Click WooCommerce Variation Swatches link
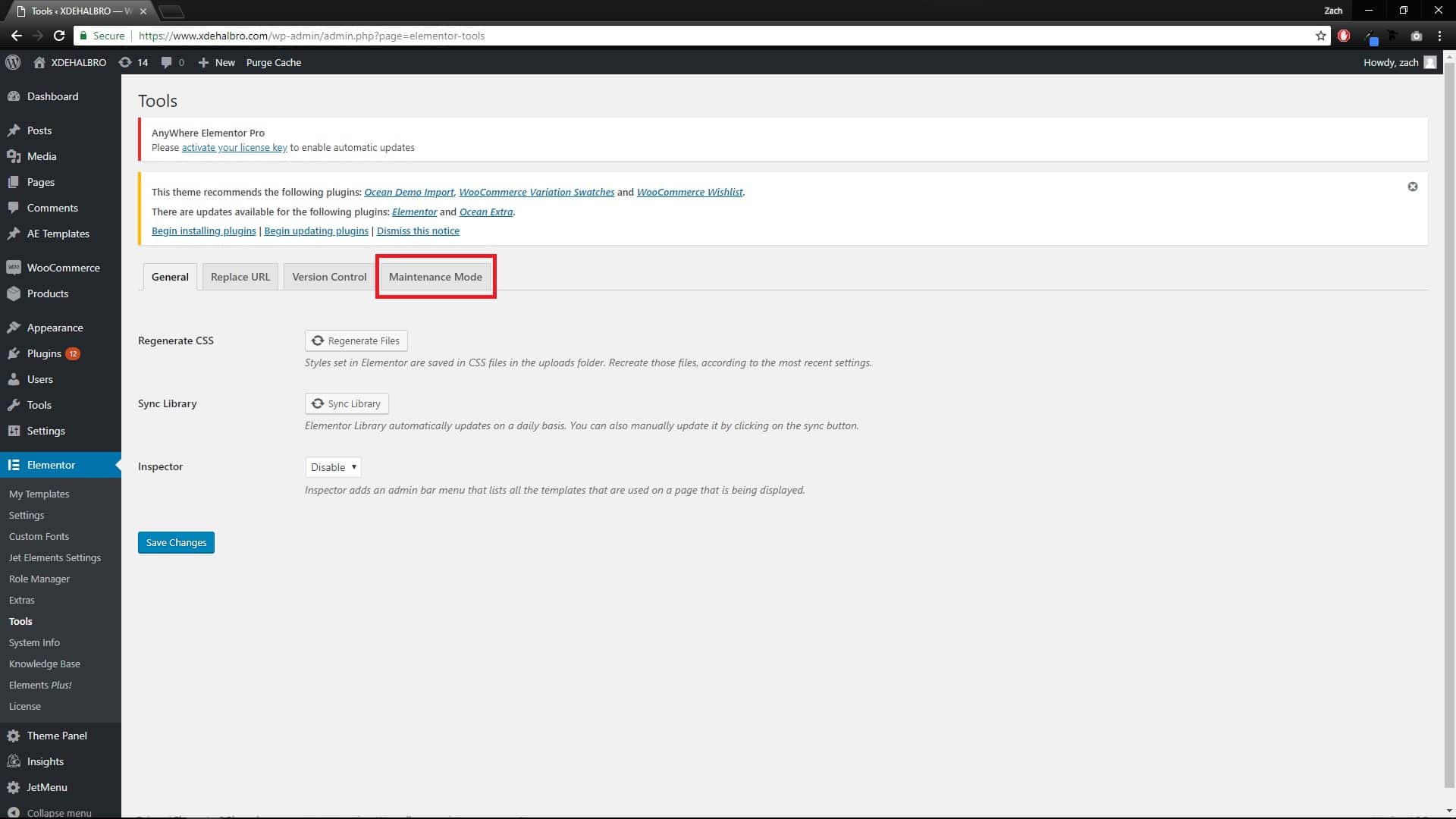This screenshot has height=819, width=1456. click(x=537, y=193)
